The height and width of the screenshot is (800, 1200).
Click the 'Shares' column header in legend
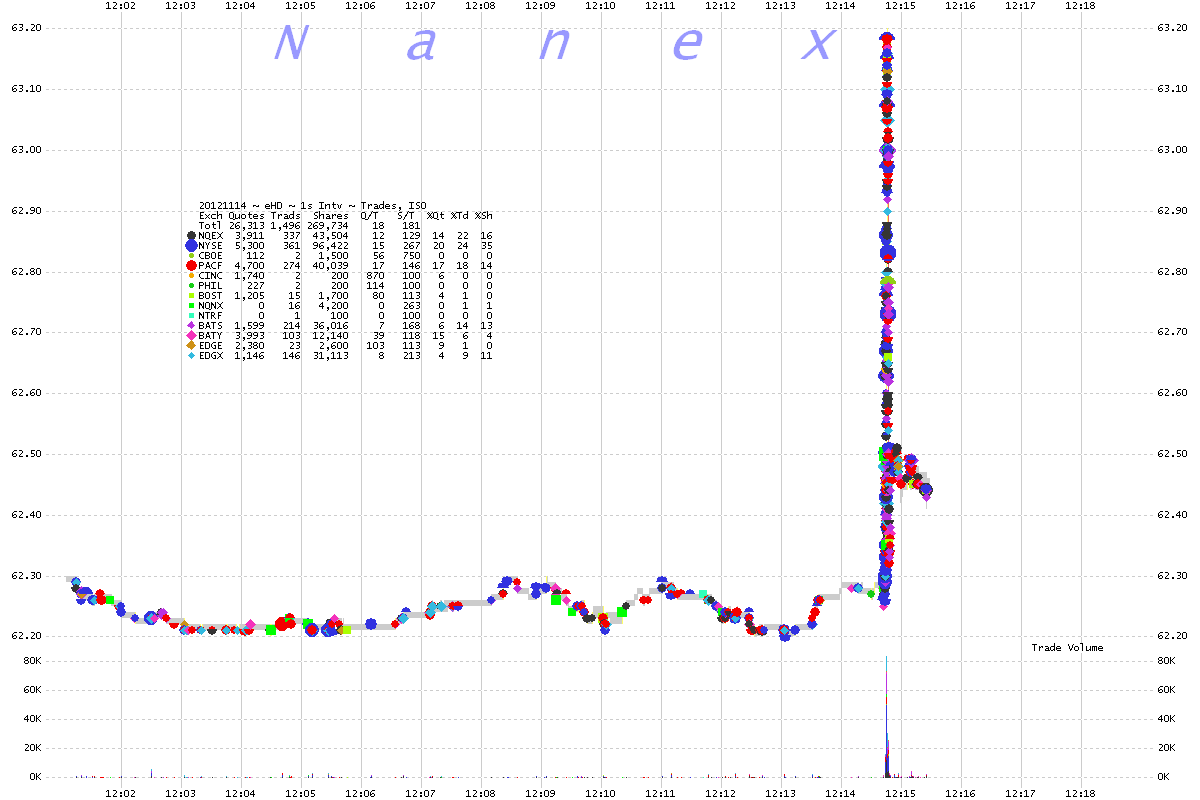pyautogui.click(x=331, y=216)
